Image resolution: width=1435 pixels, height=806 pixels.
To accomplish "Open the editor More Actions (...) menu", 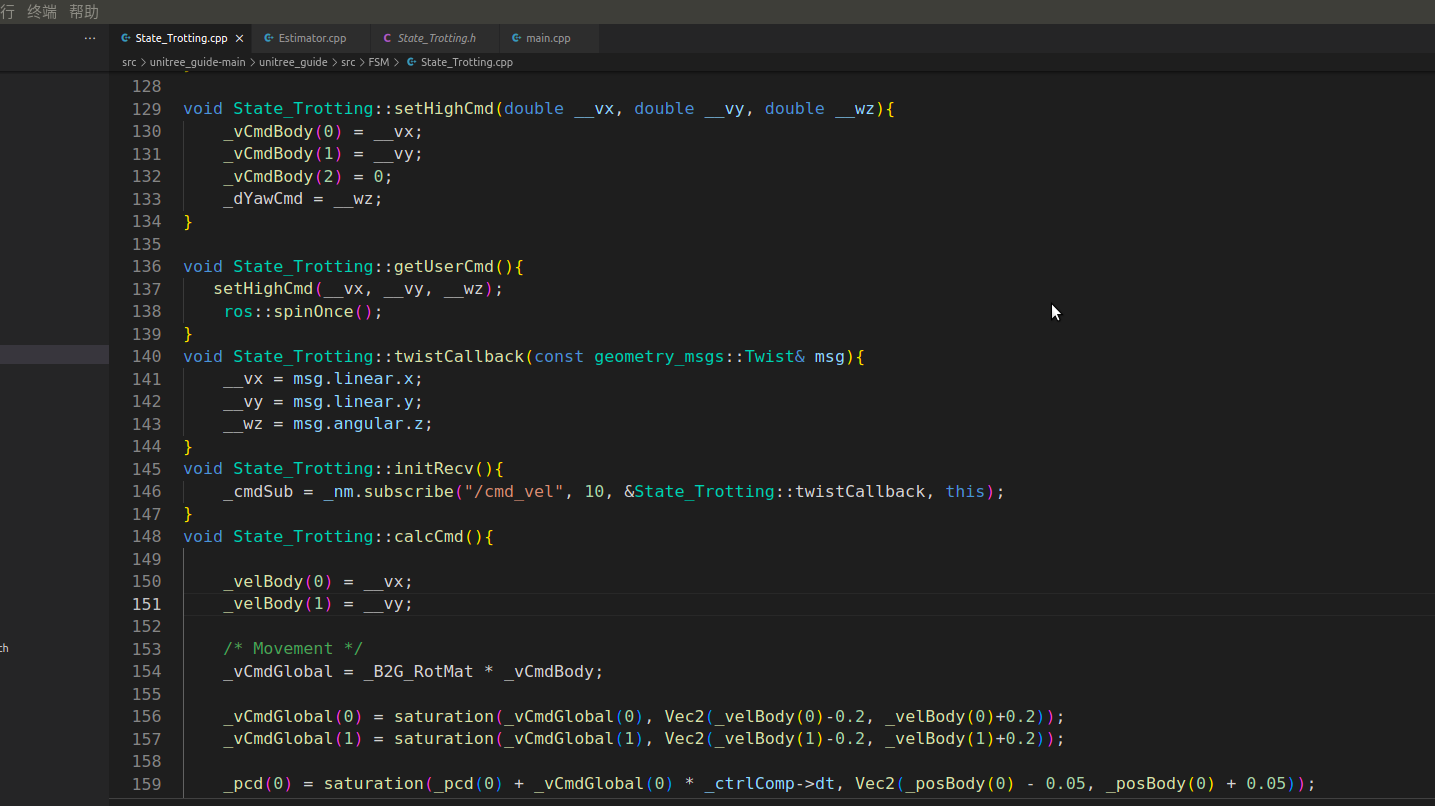I will point(89,37).
